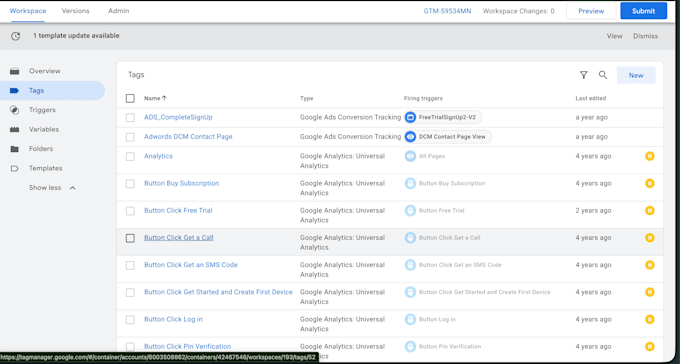Click the Preview button
This screenshot has height=364, width=680.
click(x=591, y=11)
